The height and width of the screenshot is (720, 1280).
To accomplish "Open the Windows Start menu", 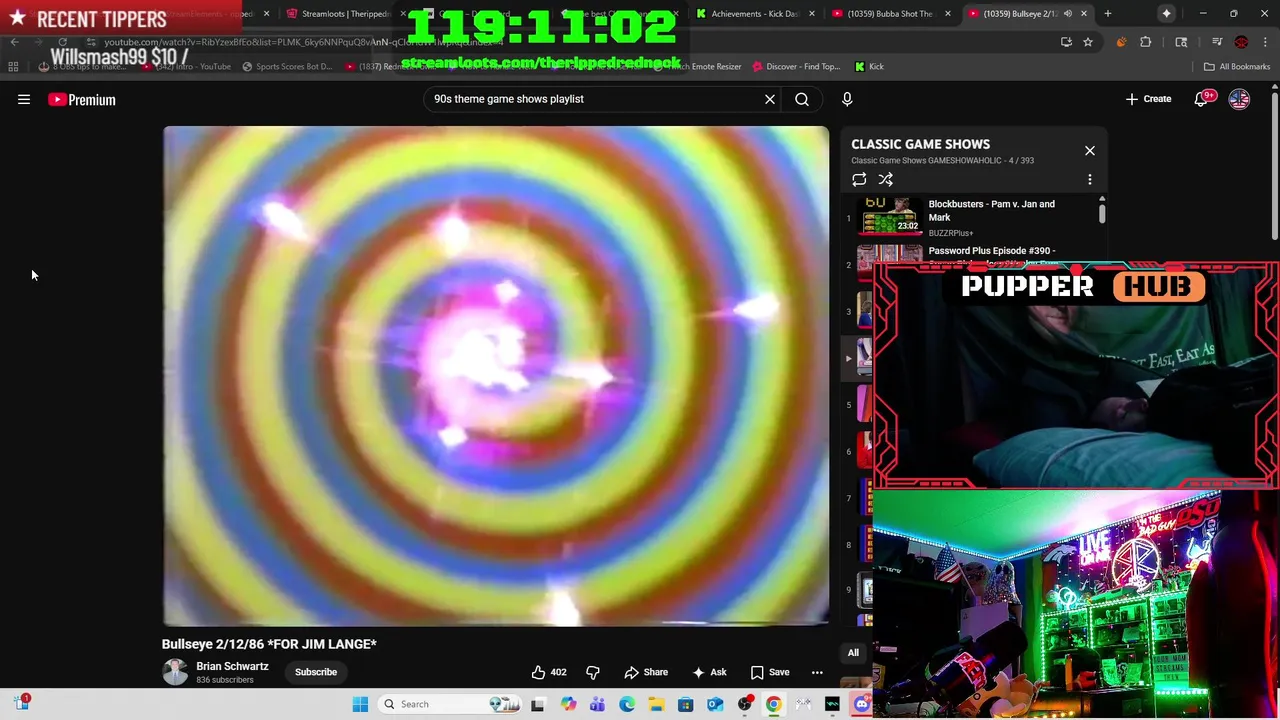I will 360,704.
